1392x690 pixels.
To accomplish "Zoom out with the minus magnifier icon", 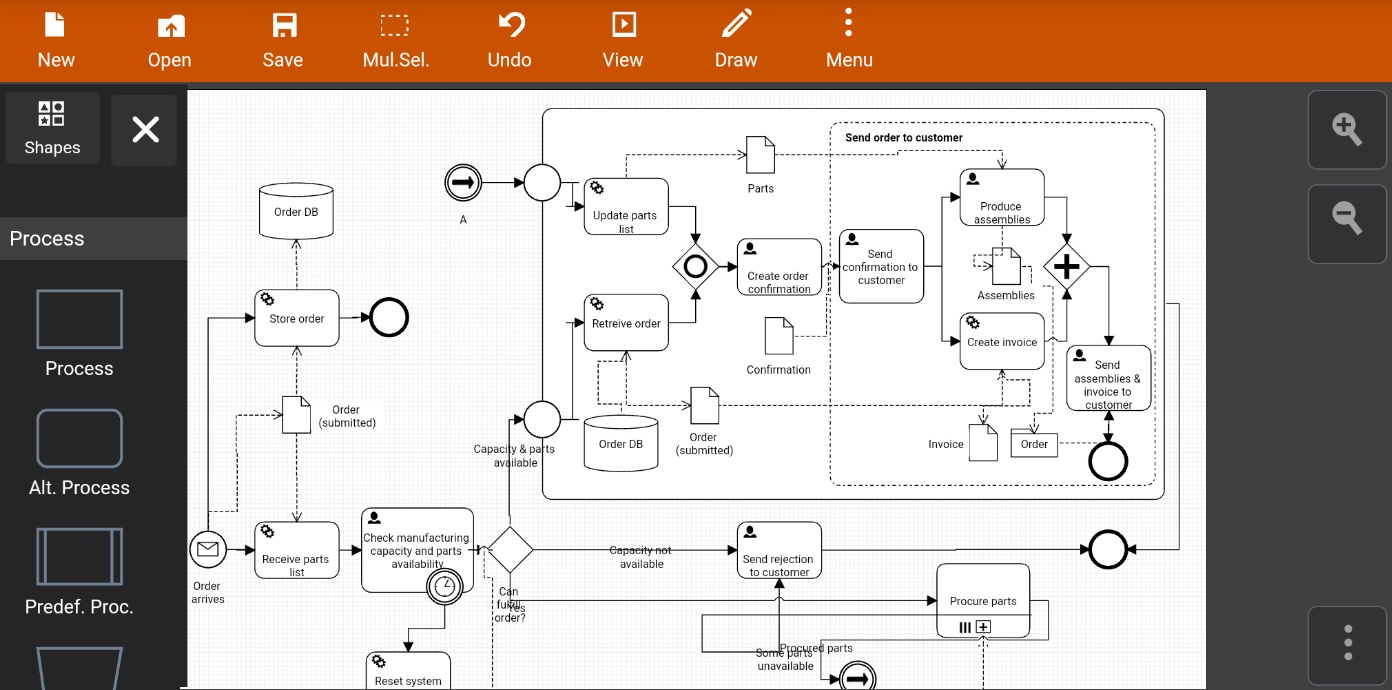I will click(1347, 223).
